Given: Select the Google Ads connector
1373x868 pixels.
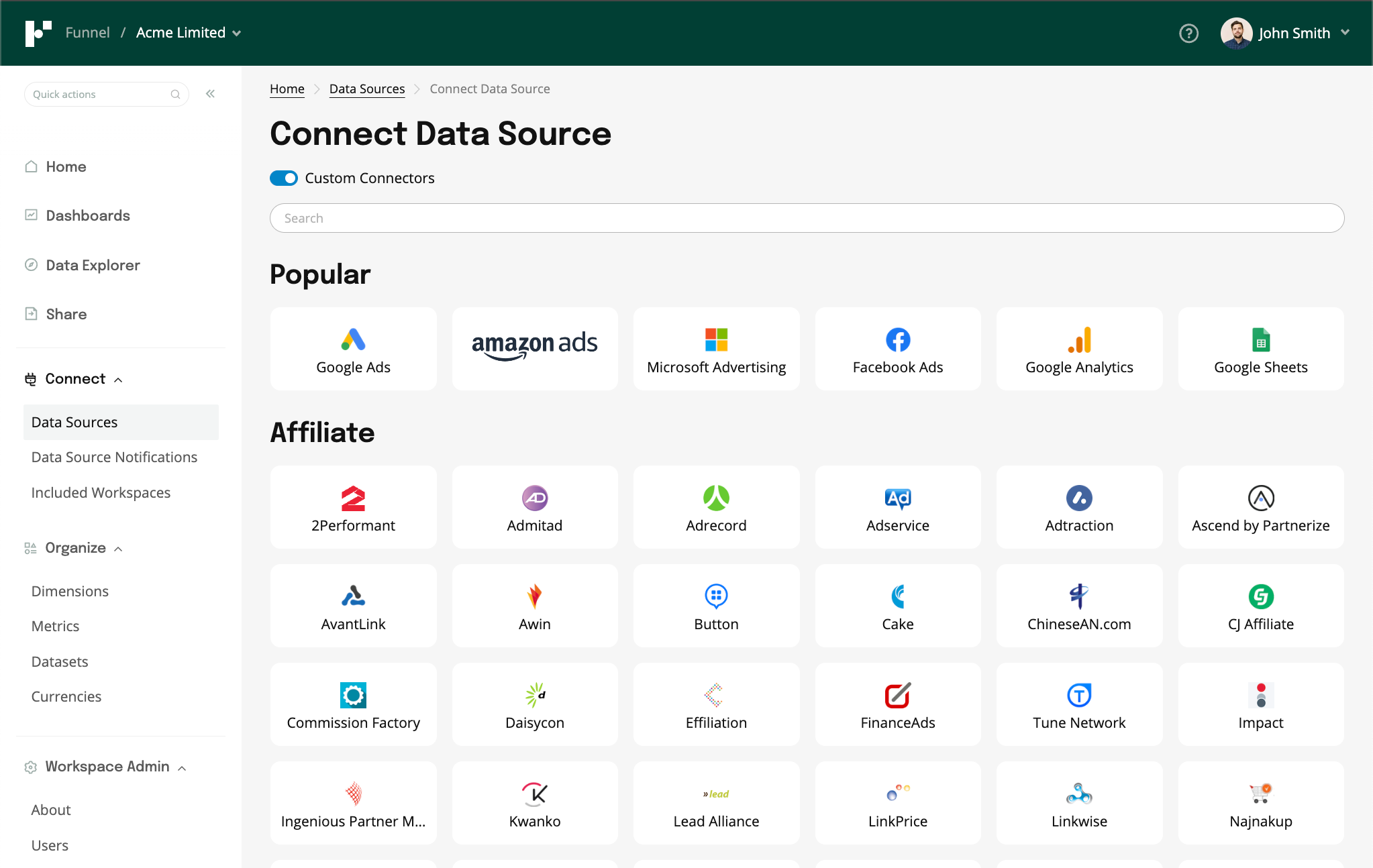Looking at the screenshot, I should click(x=353, y=348).
